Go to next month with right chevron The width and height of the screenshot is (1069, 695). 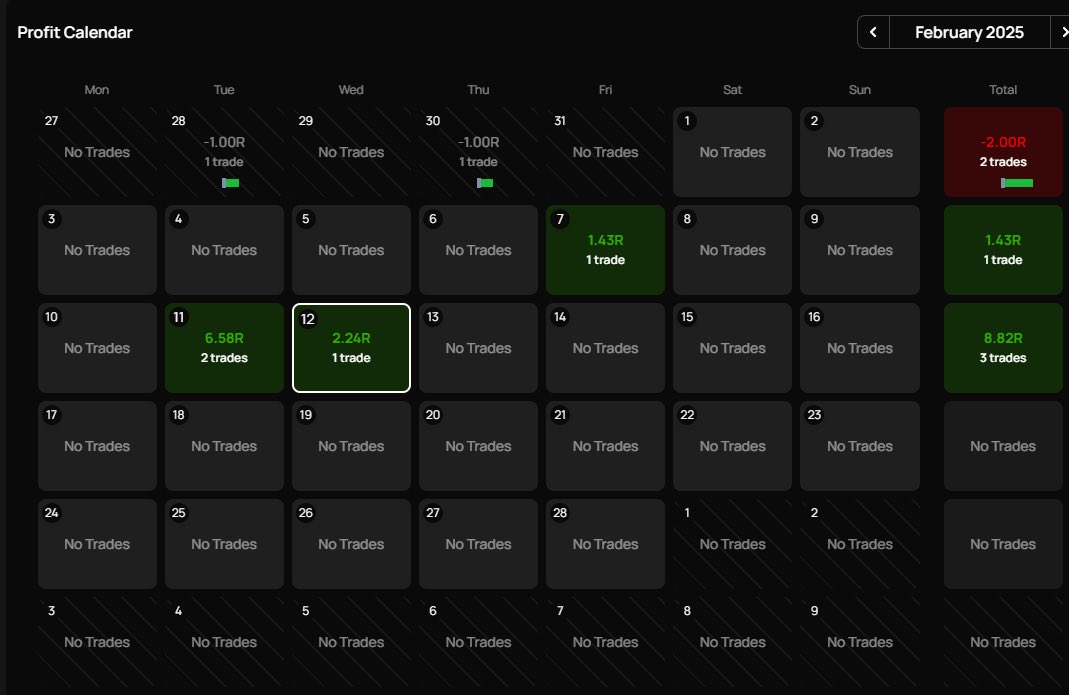(x=1061, y=32)
